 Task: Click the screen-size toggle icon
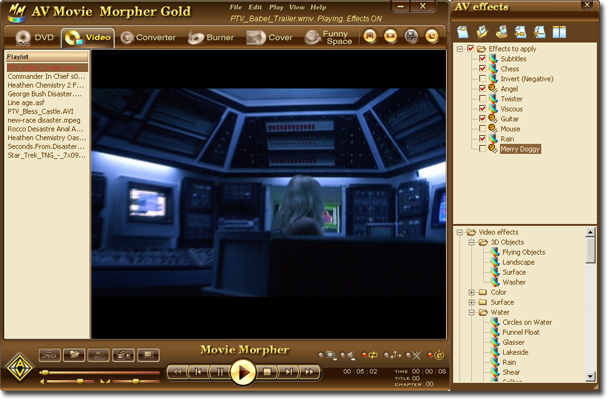(x=331, y=355)
